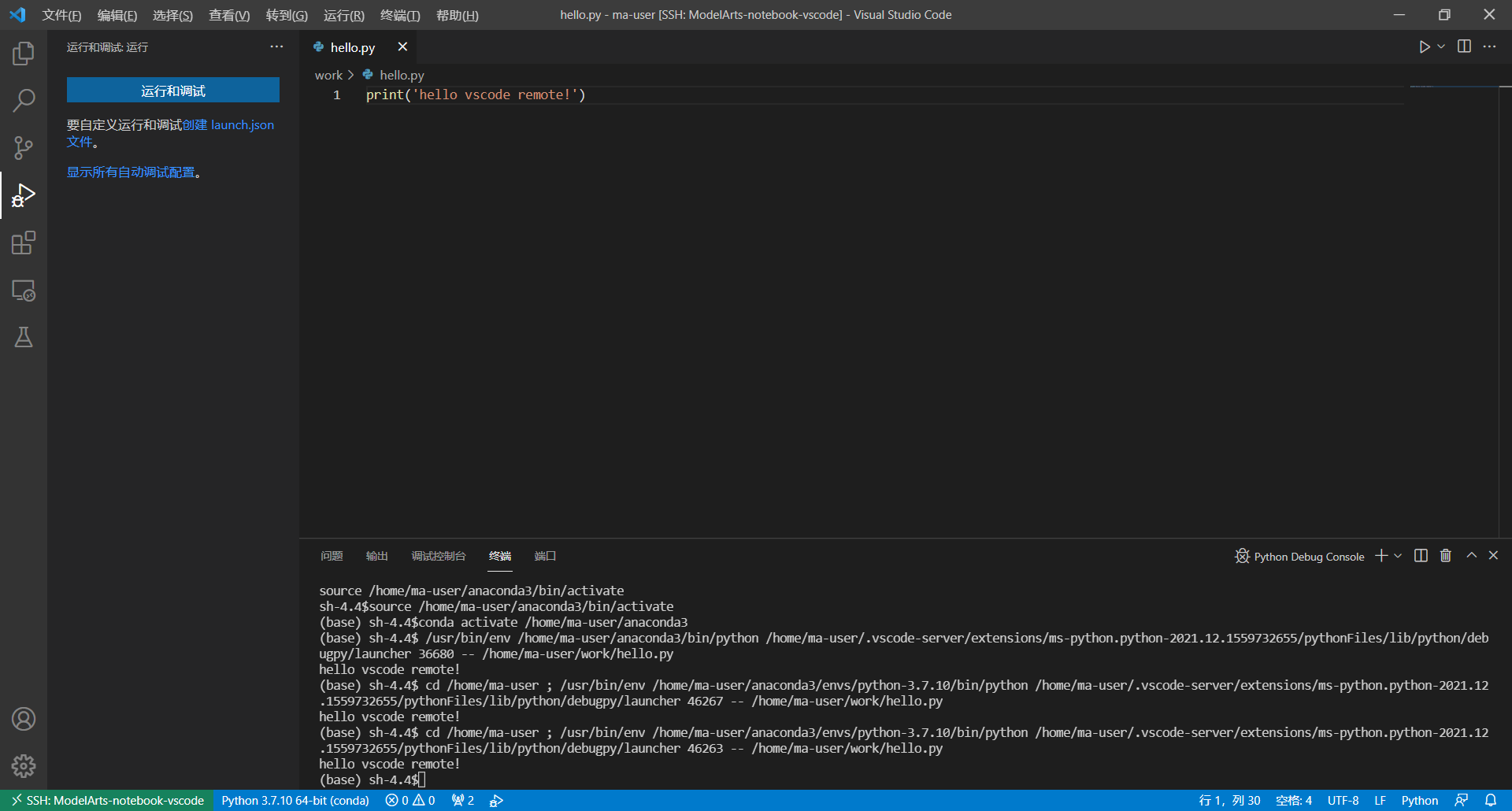Split the terminal panel
The image size is (1512, 811).
pyautogui.click(x=1421, y=556)
